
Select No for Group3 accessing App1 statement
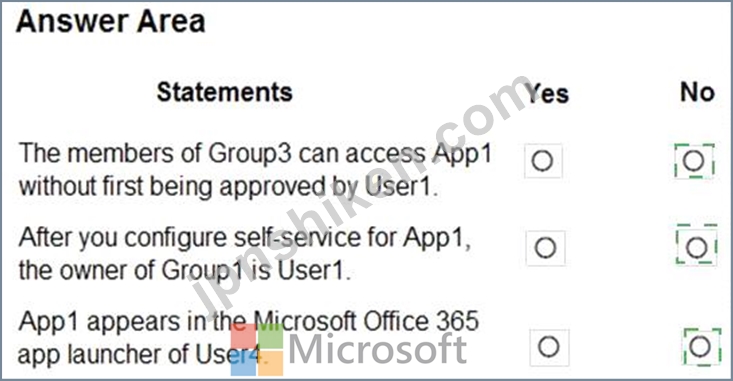694,161
